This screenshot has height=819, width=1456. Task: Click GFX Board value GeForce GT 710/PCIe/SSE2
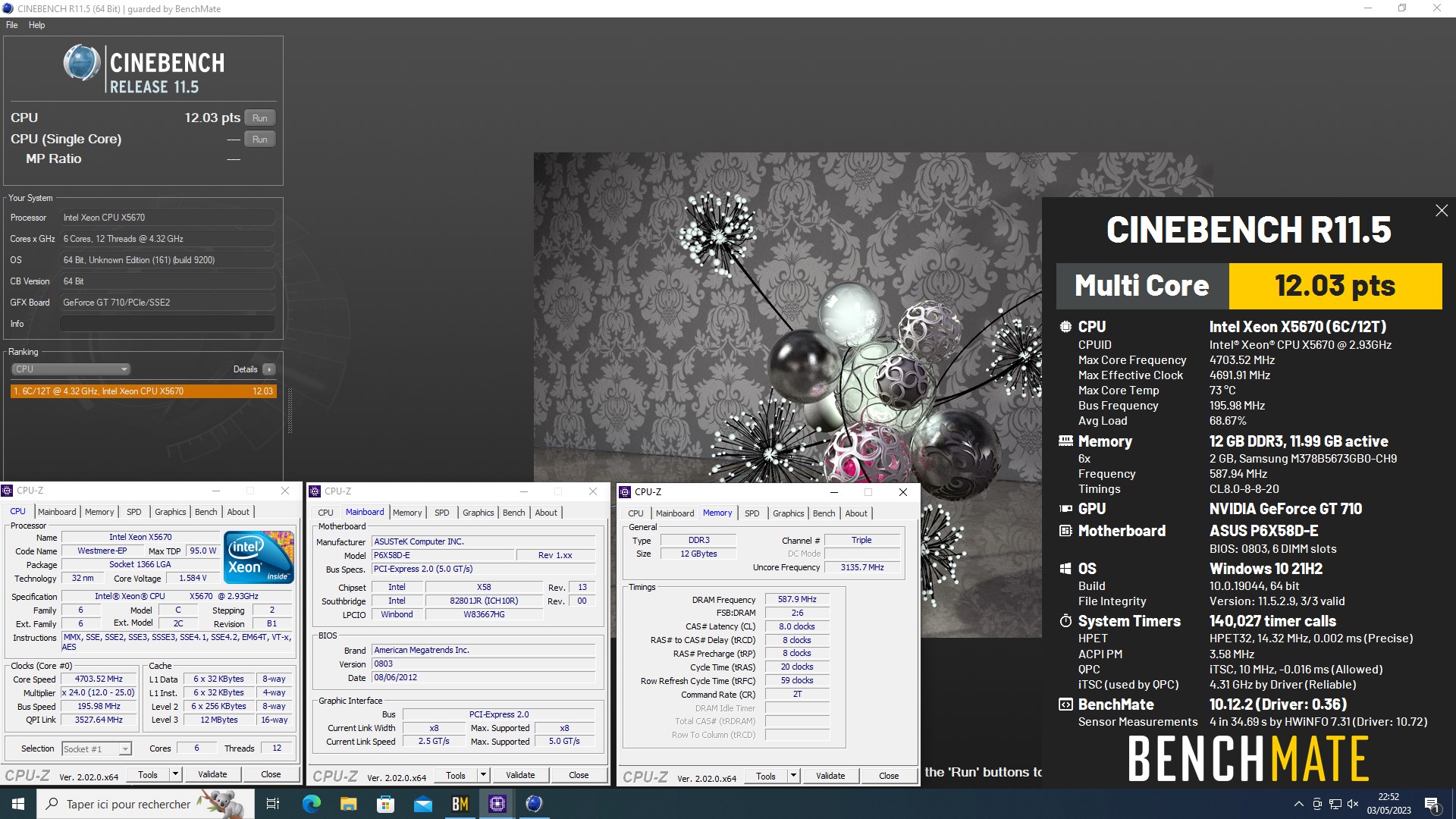(168, 303)
